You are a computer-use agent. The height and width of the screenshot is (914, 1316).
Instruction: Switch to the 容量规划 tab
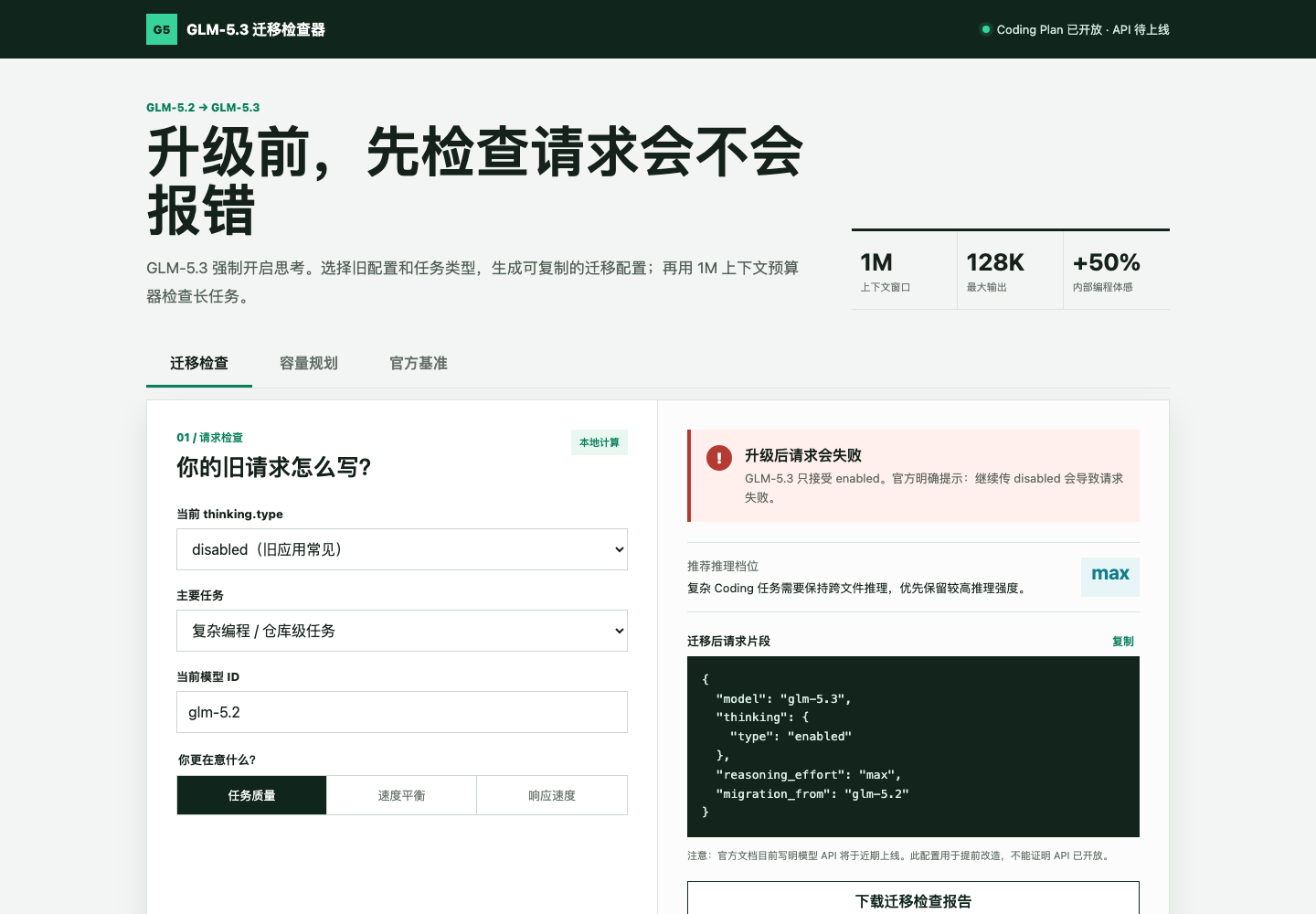tap(309, 364)
